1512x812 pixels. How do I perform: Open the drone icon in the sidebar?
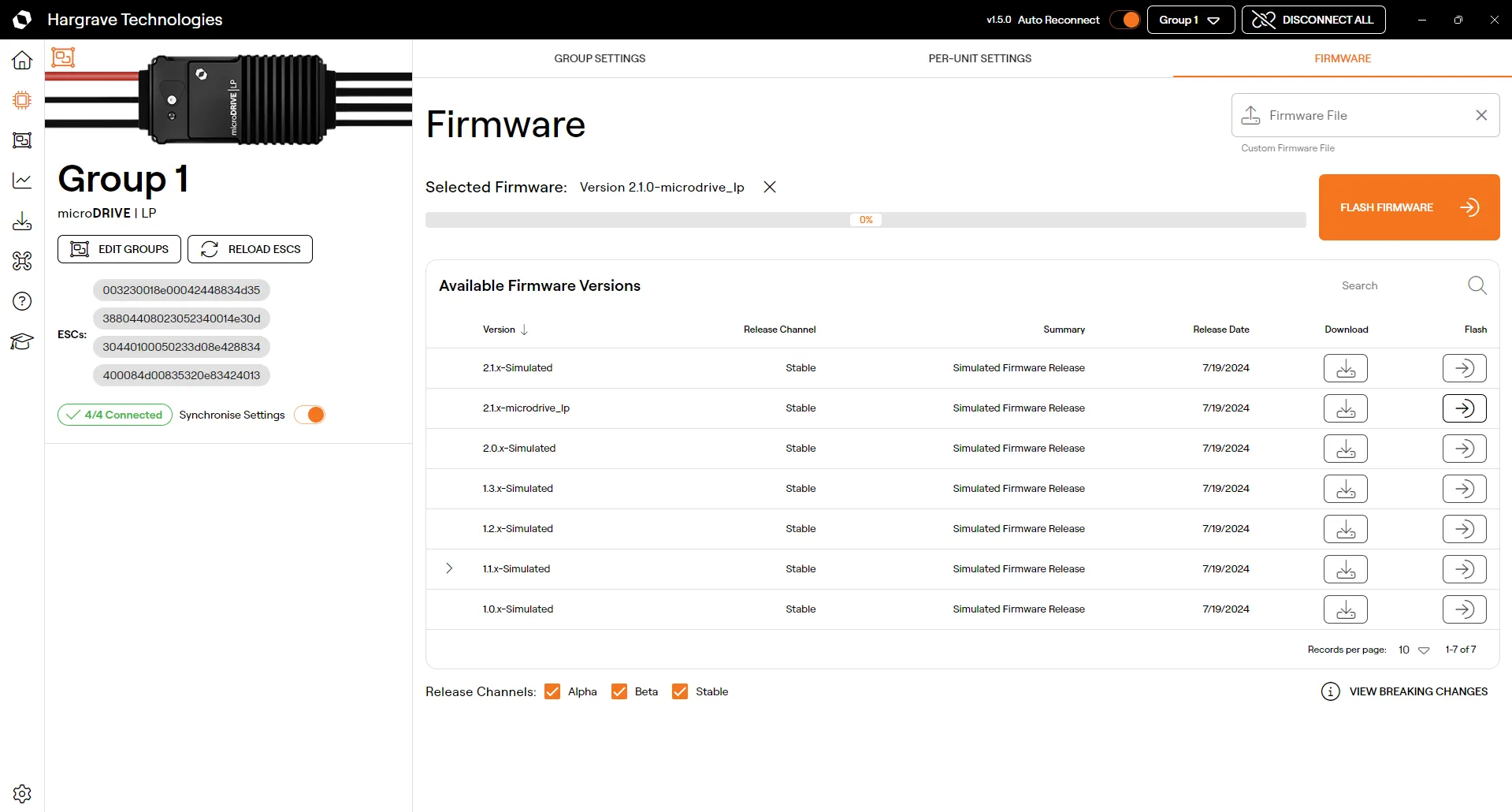tap(22, 261)
